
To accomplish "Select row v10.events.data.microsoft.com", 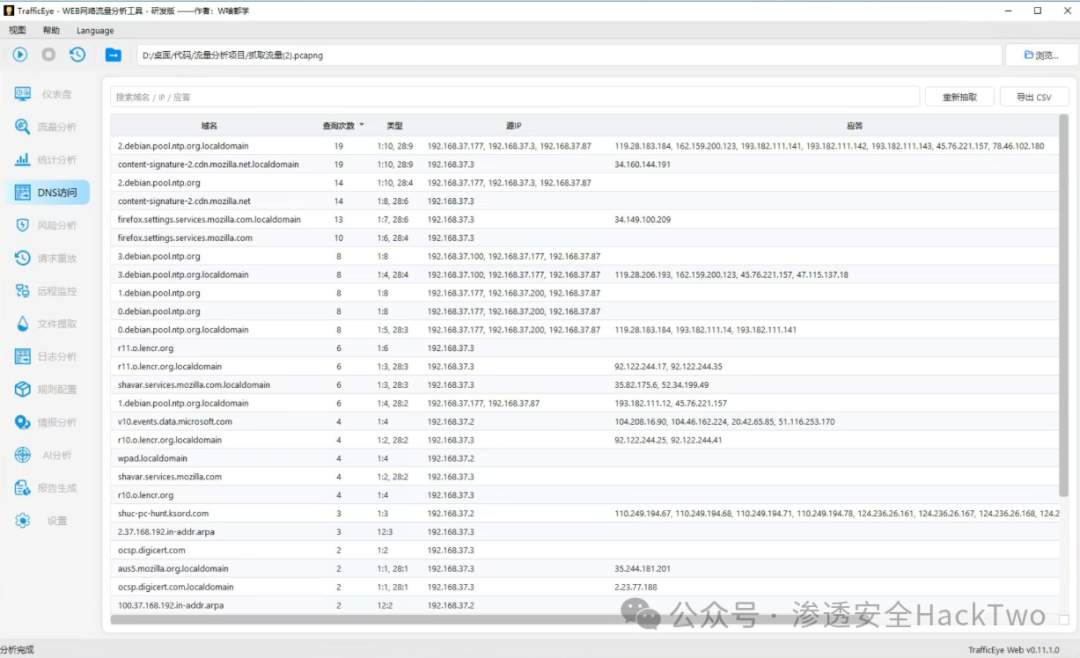I will click(x=585, y=422).
